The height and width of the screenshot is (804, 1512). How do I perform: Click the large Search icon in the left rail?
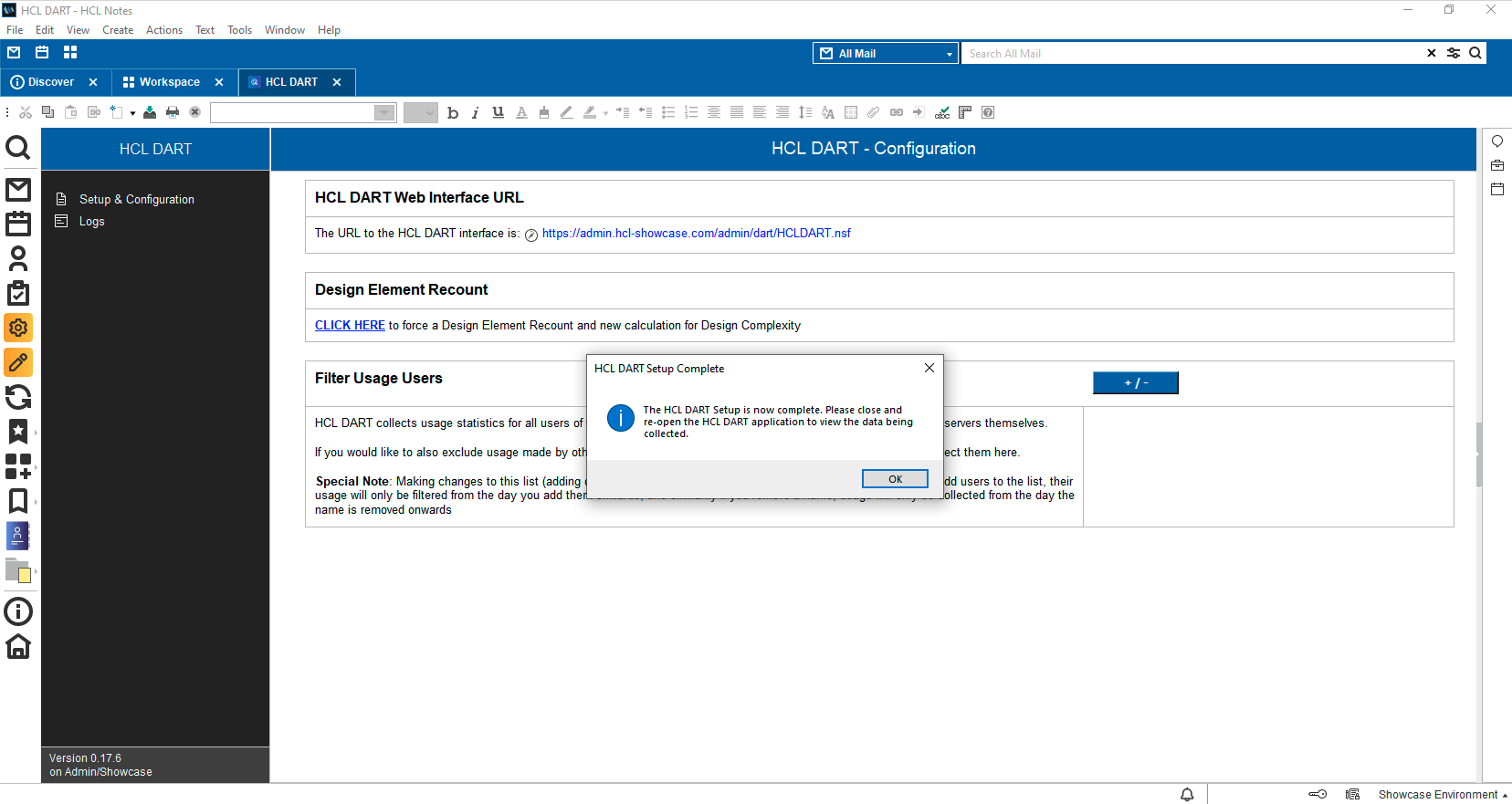(x=18, y=148)
